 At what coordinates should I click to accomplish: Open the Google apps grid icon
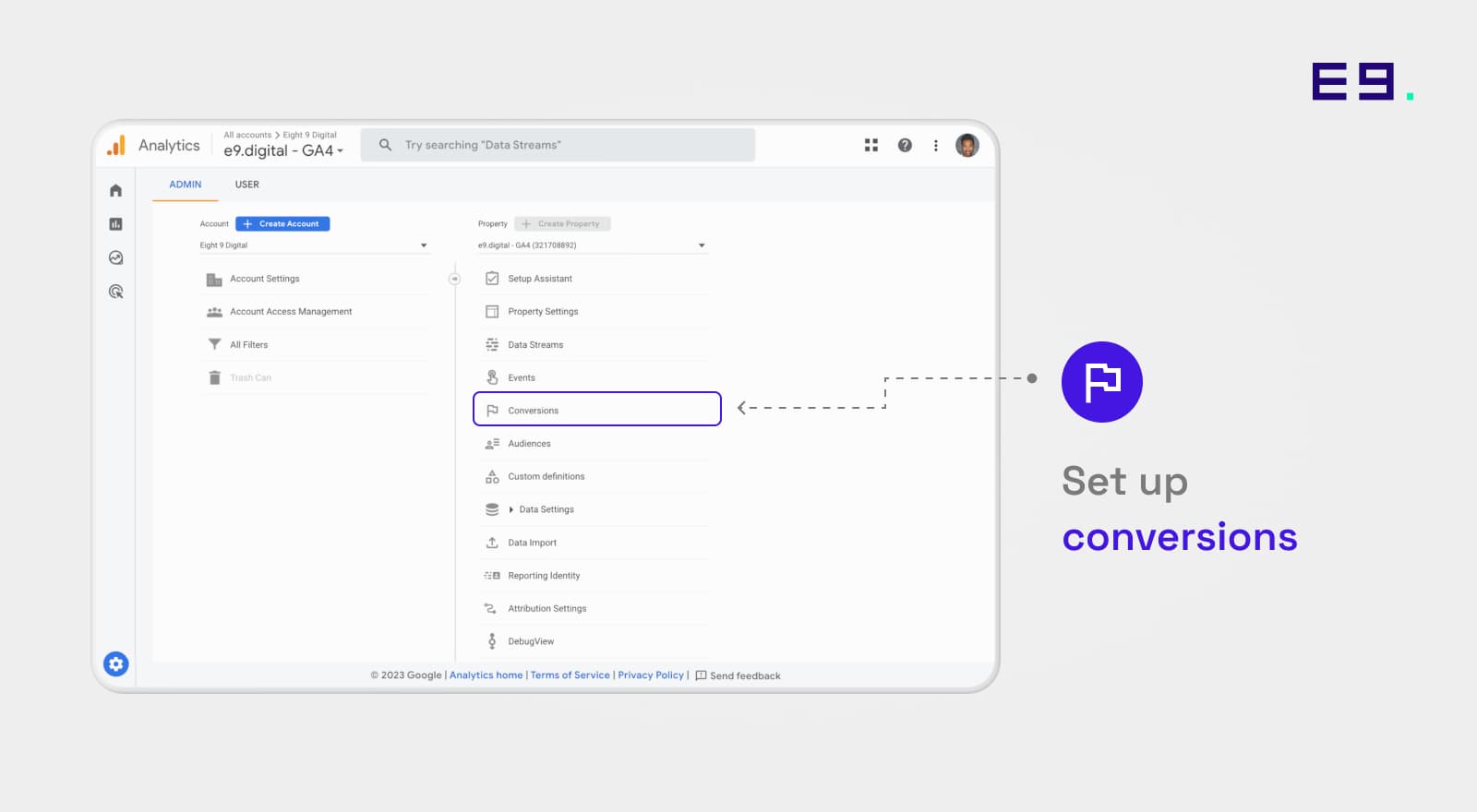871,145
